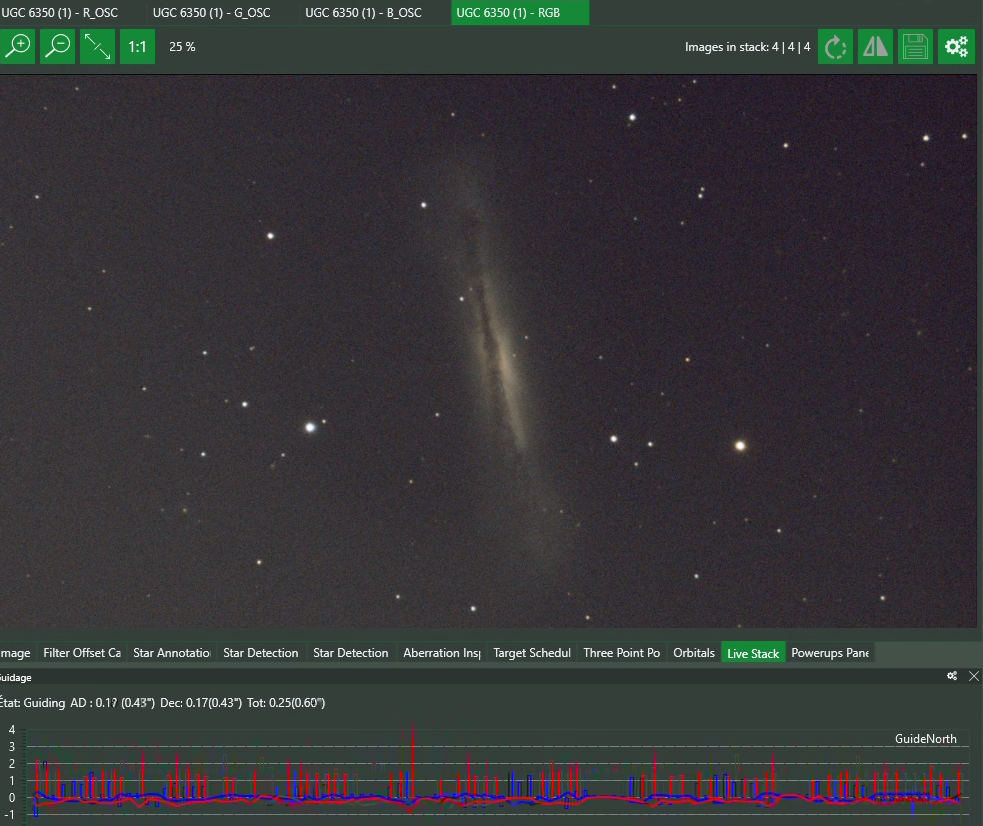Open live stack settings gears
Viewport: 983px width, 826px height.
(x=956, y=46)
